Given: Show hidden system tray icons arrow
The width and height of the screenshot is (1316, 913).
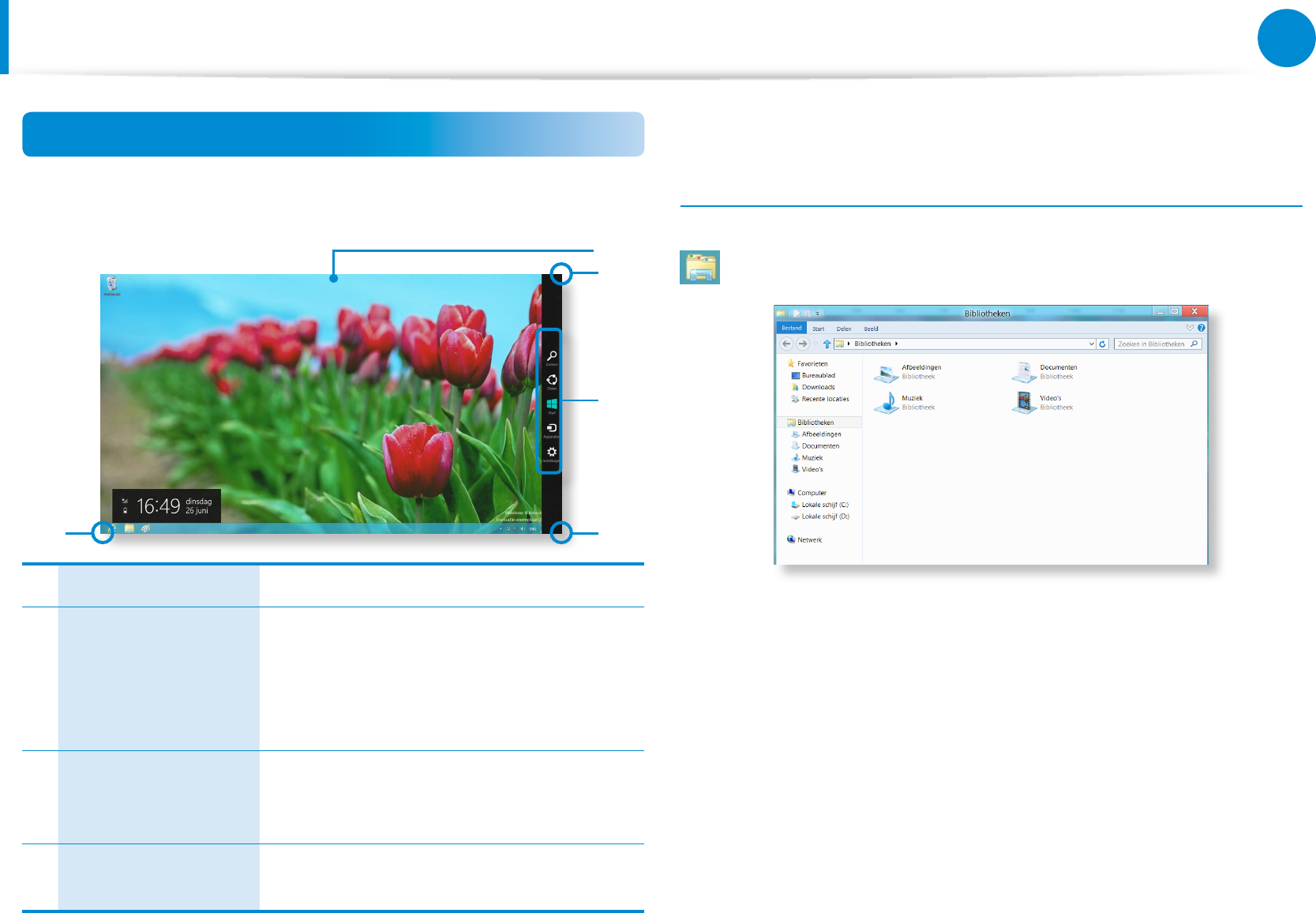Looking at the screenshot, I should tap(501, 528).
